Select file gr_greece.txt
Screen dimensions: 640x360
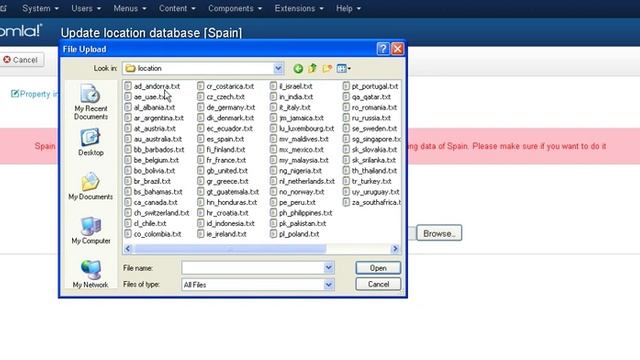(x=222, y=181)
